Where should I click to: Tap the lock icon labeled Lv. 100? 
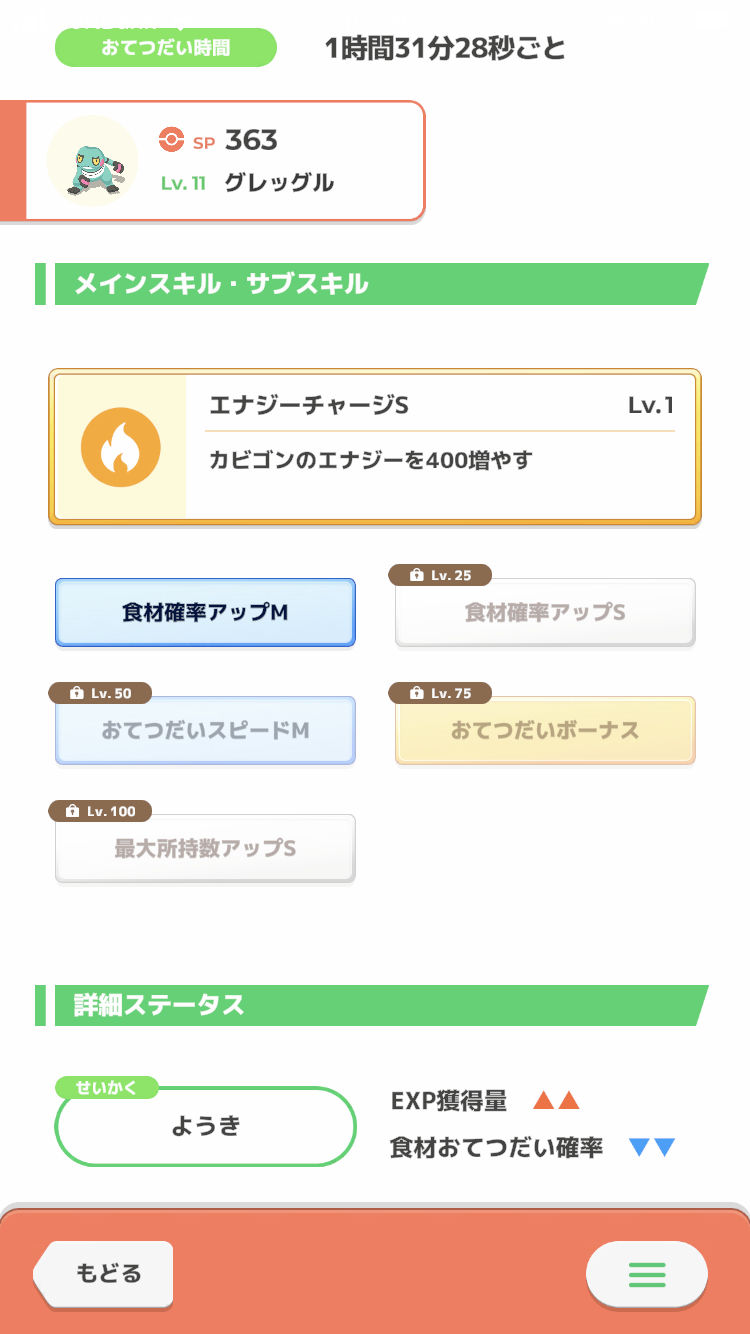(x=72, y=811)
